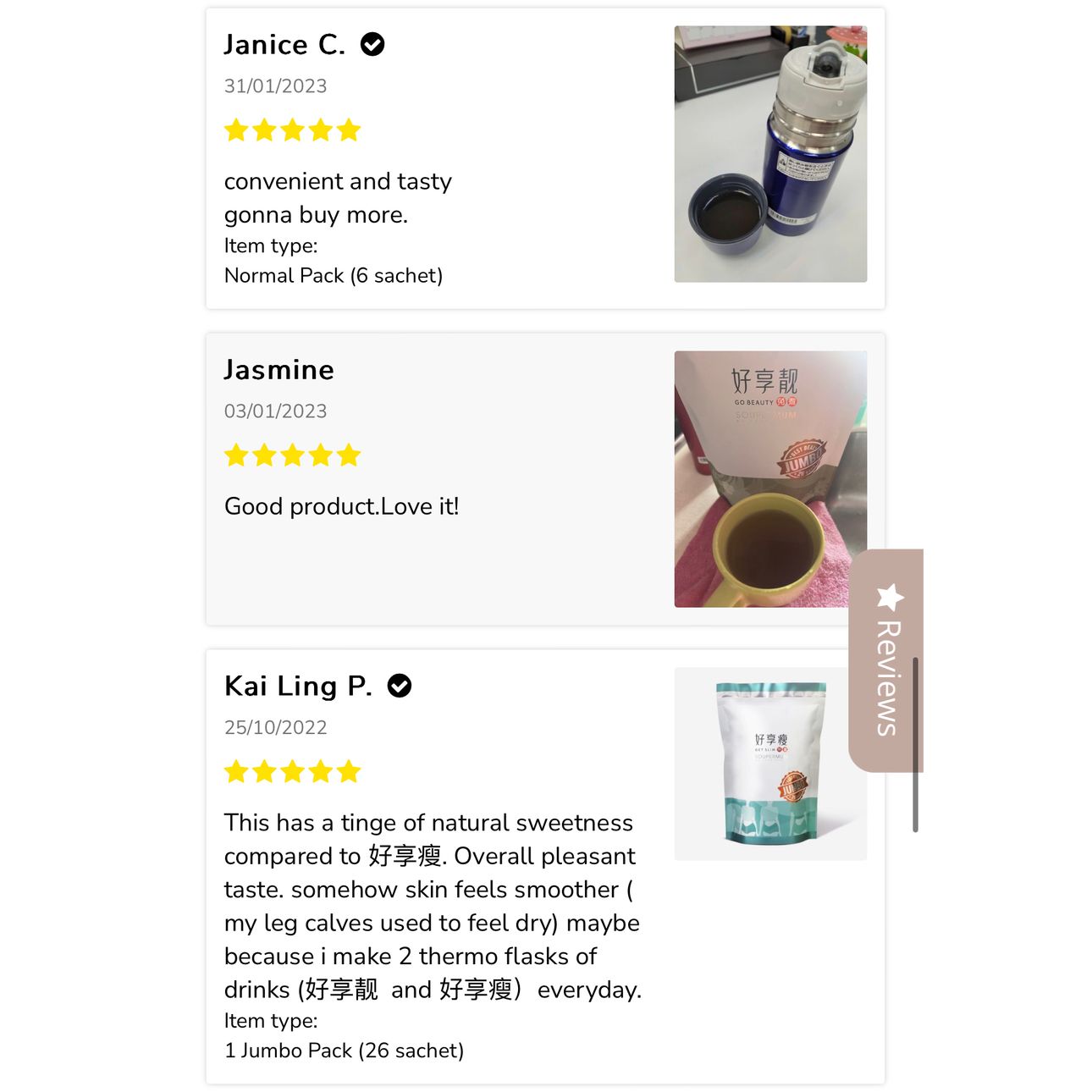Viewport: 1092px width, 1092px height.
Task: Click the star icon on the Reviews side tab
Action: (890, 597)
